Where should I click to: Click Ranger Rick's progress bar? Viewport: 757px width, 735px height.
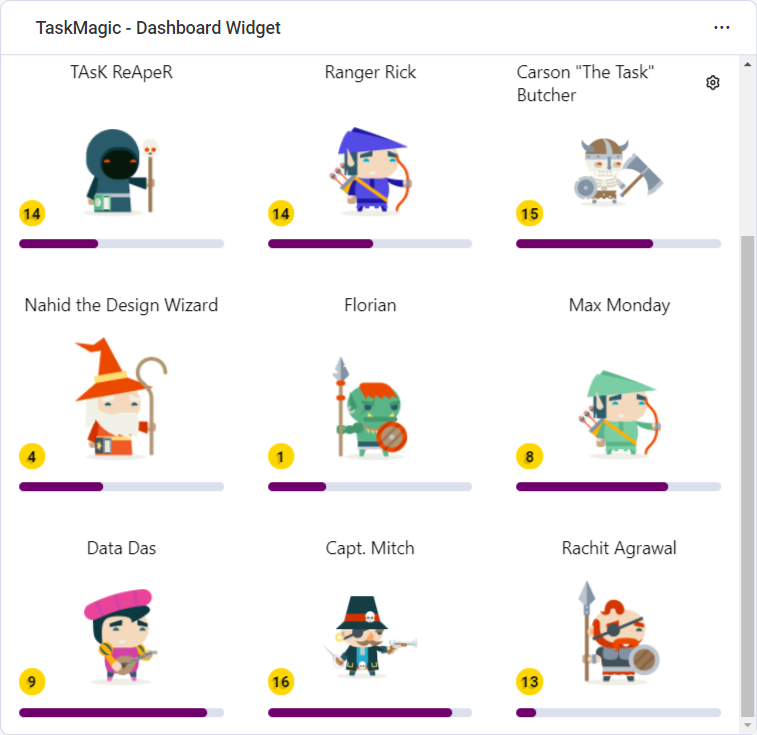coord(370,244)
